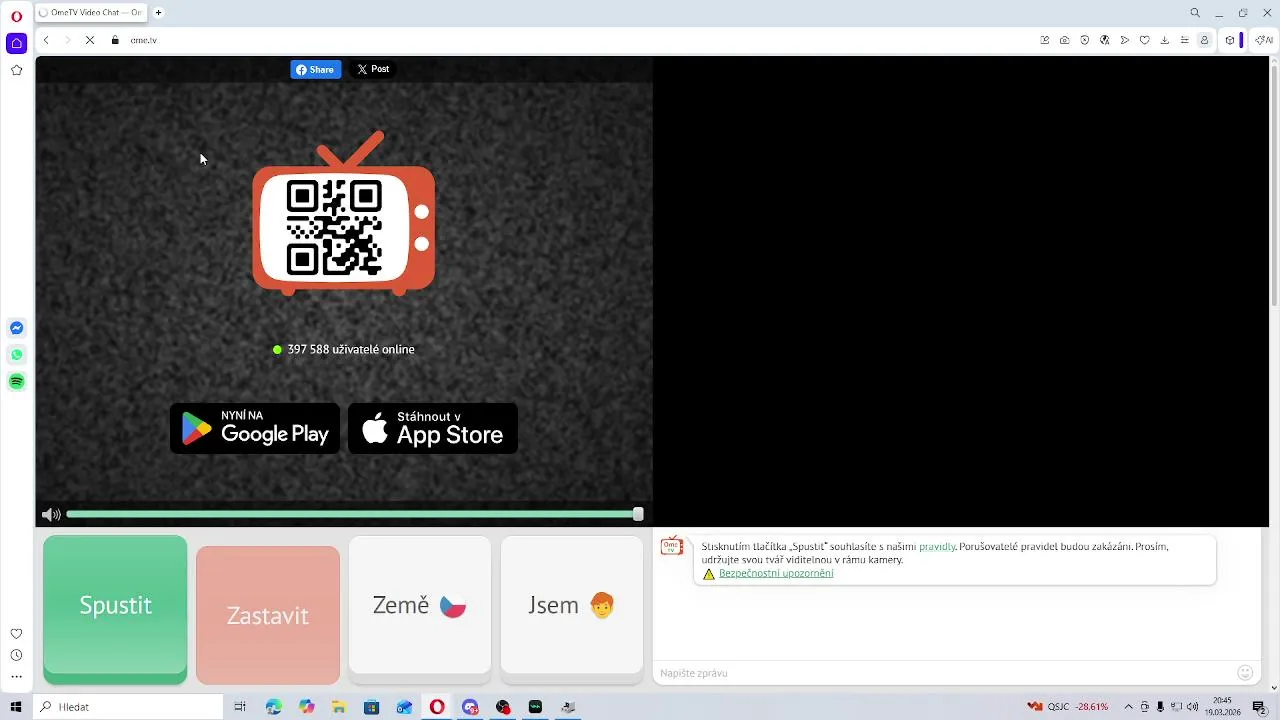1280x720 pixels.
Task: Search tabs with magnifier icon
Action: tap(1195, 13)
